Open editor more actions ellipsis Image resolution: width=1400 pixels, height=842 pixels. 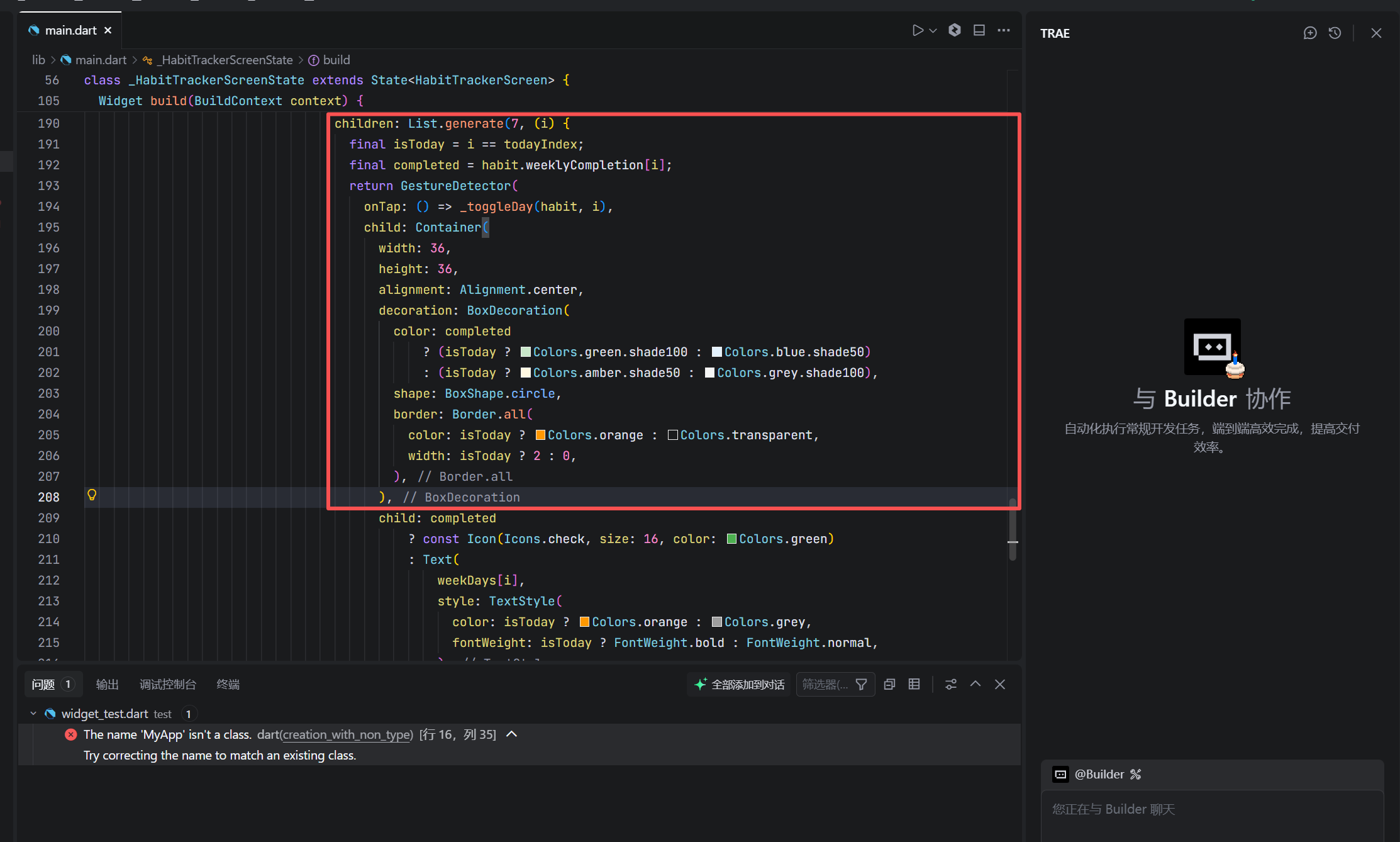pyautogui.click(x=1004, y=30)
